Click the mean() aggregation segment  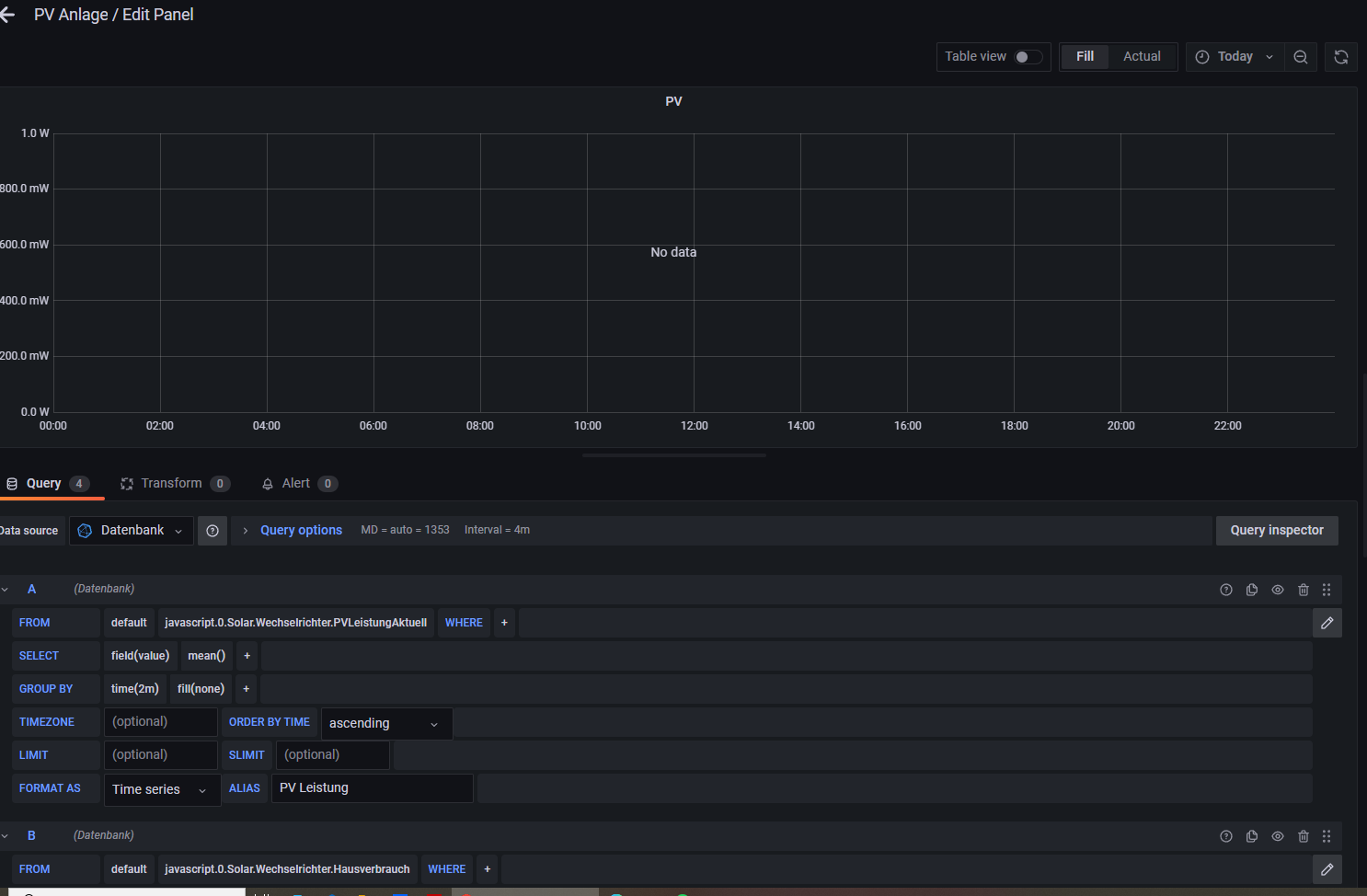206,656
